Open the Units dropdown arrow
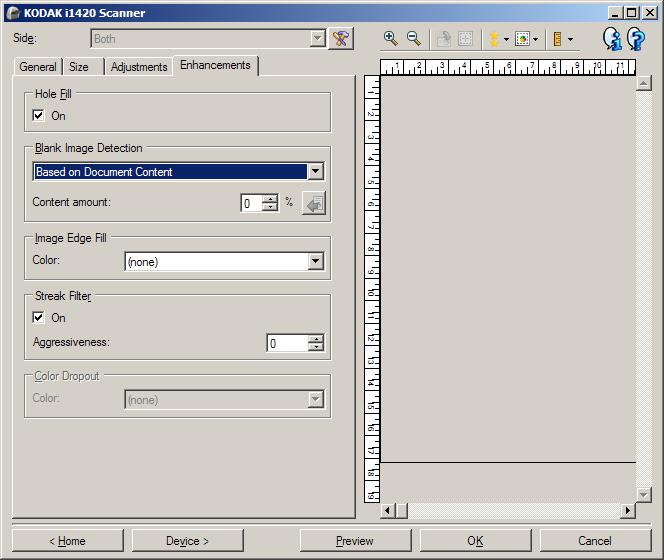The width and height of the screenshot is (664, 560). [570, 39]
